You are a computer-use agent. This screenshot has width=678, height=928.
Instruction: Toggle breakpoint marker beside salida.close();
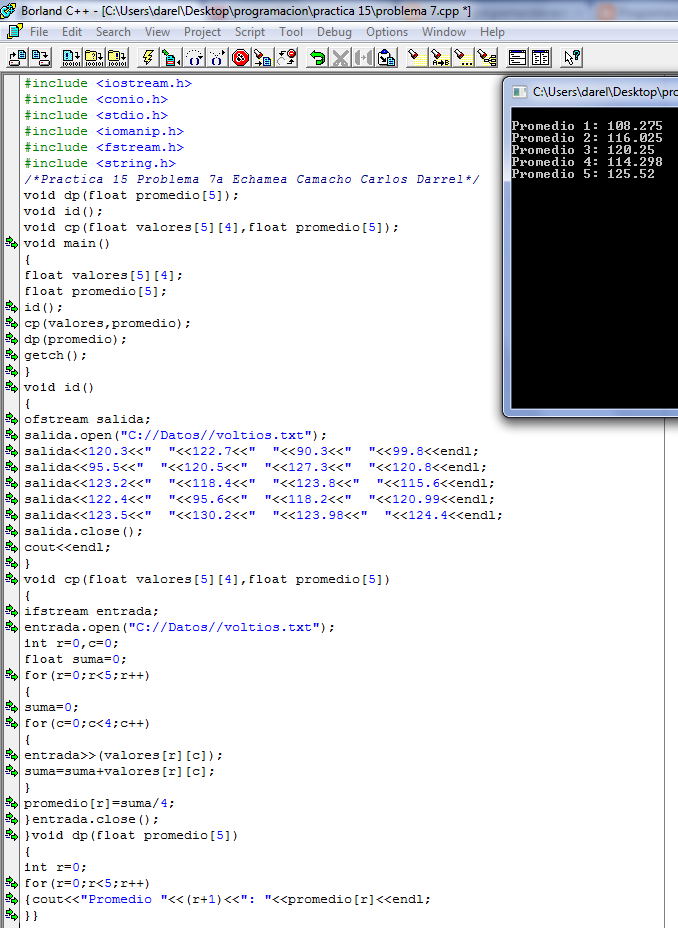[12, 531]
